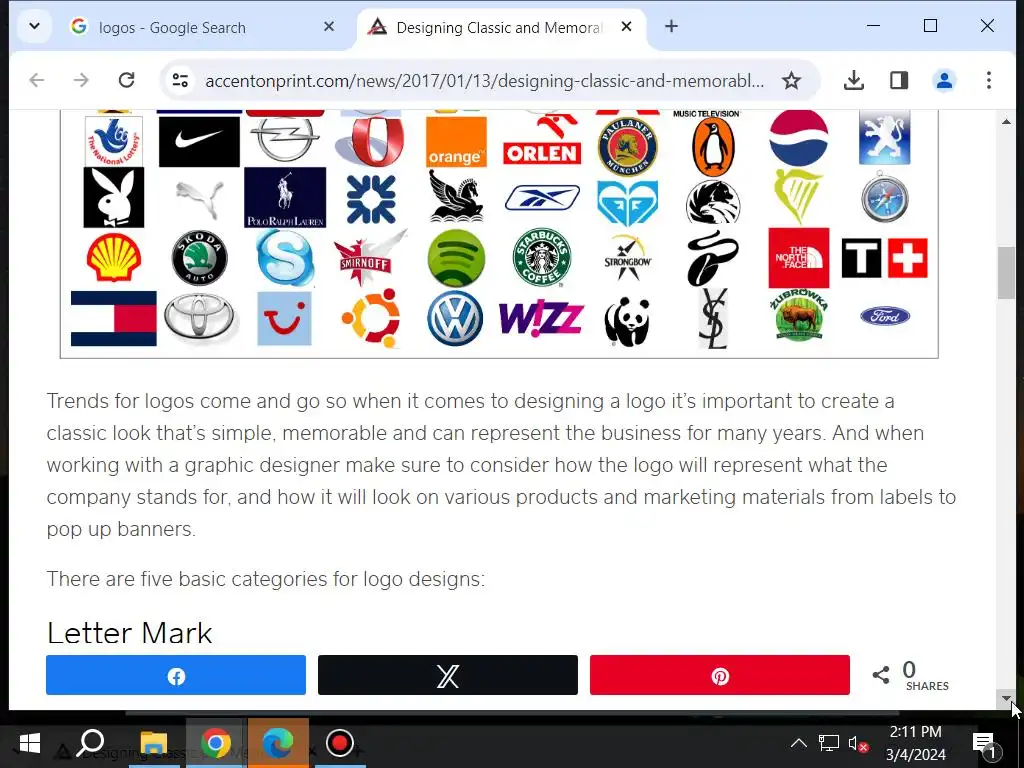Click the Wizz logo
The height and width of the screenshot is (768, 1024).
[541, 319]
